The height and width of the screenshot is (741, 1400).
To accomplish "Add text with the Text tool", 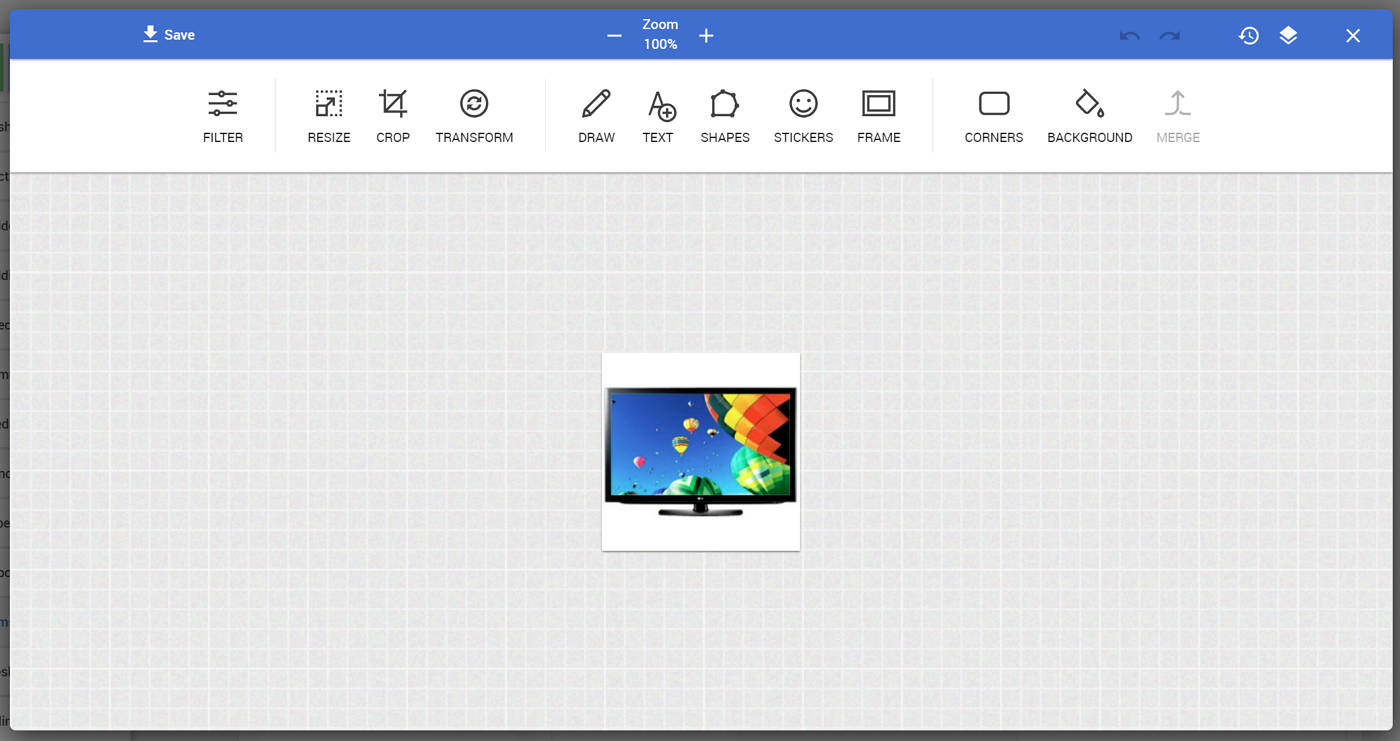I will [x=658, y=116].
